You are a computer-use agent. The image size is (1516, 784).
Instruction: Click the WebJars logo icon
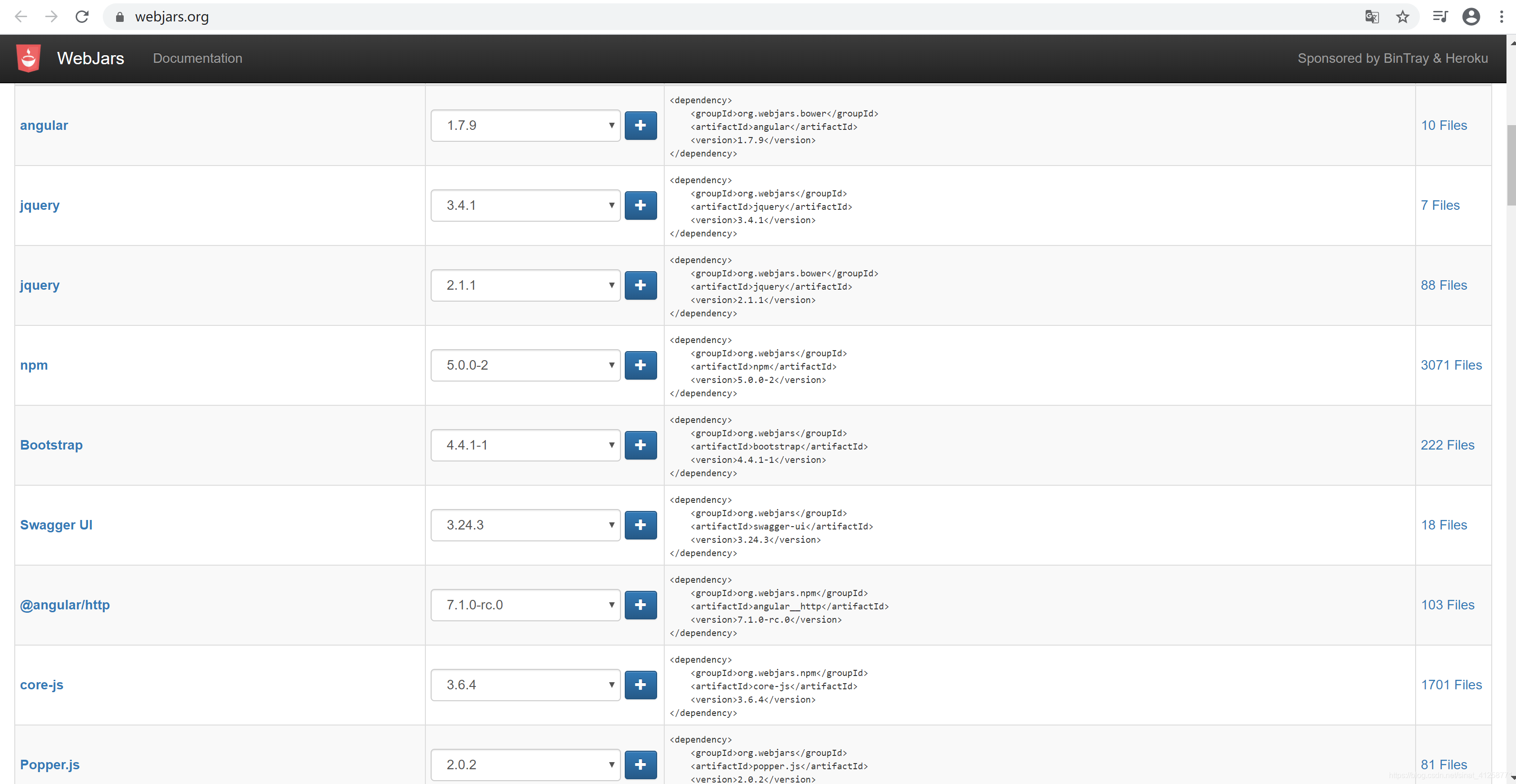tap(28, 58)
